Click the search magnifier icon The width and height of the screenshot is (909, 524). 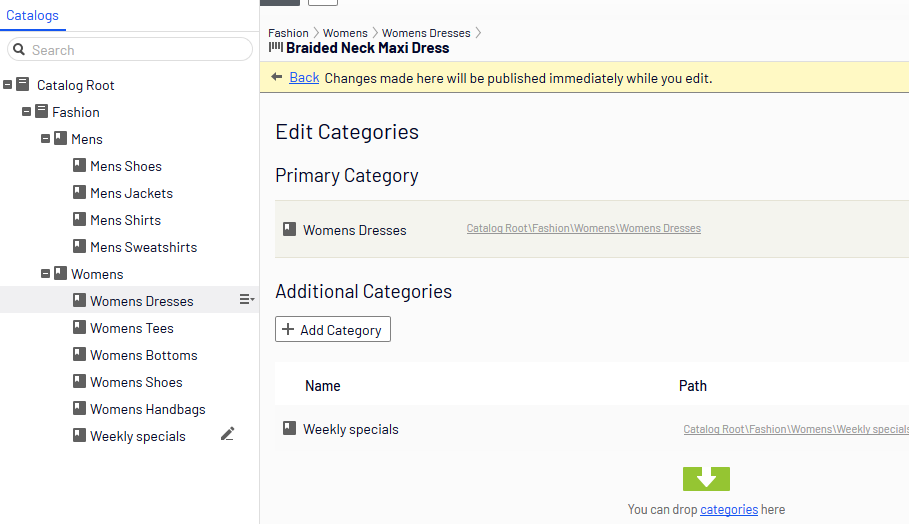tap(19, 50)
